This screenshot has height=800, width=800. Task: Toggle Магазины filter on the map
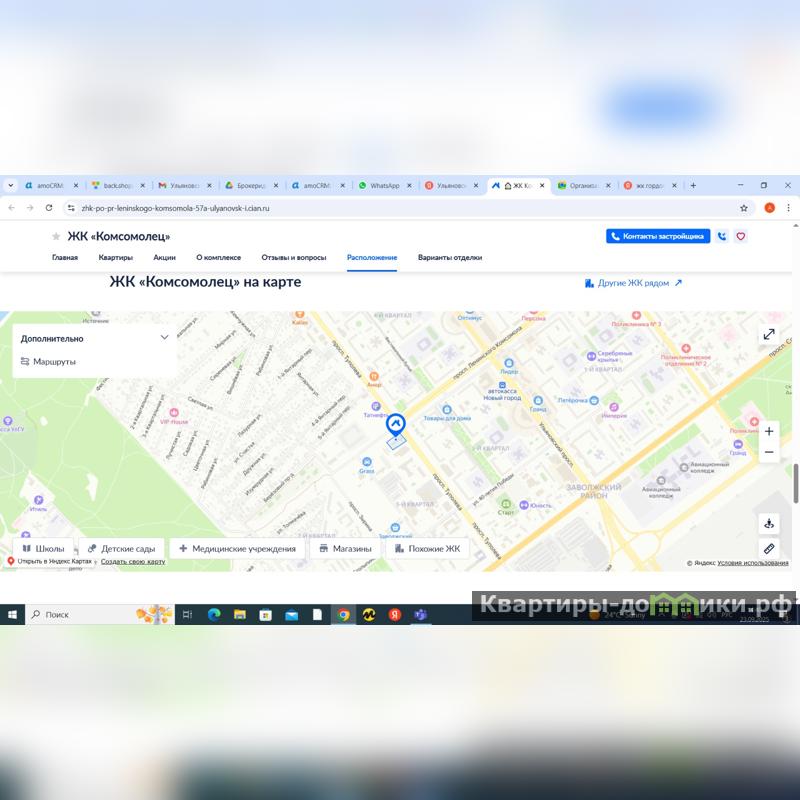point(345,548)
